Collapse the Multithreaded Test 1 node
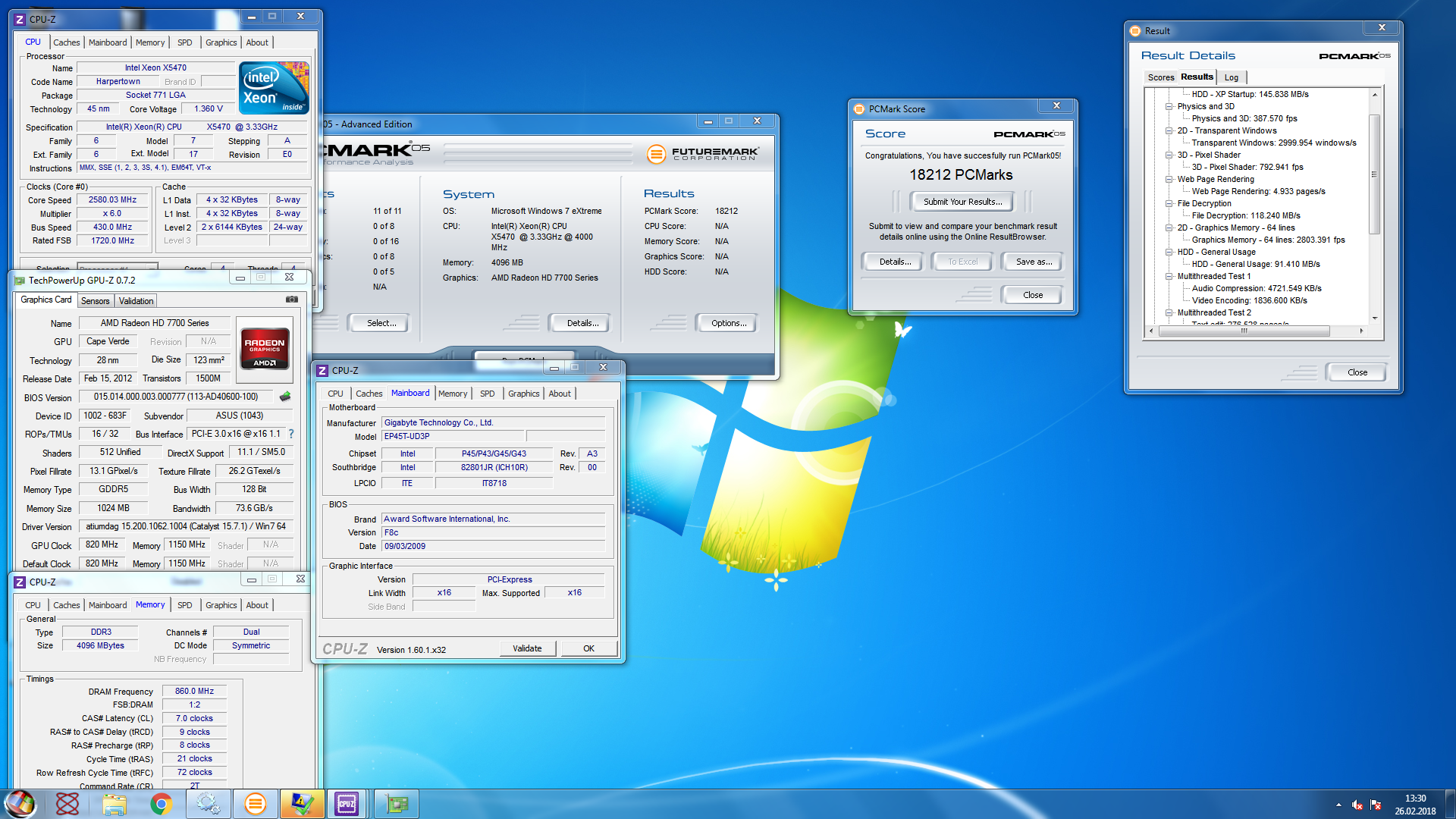This screenshot has width=1456, height=819. pos(1169,277)
